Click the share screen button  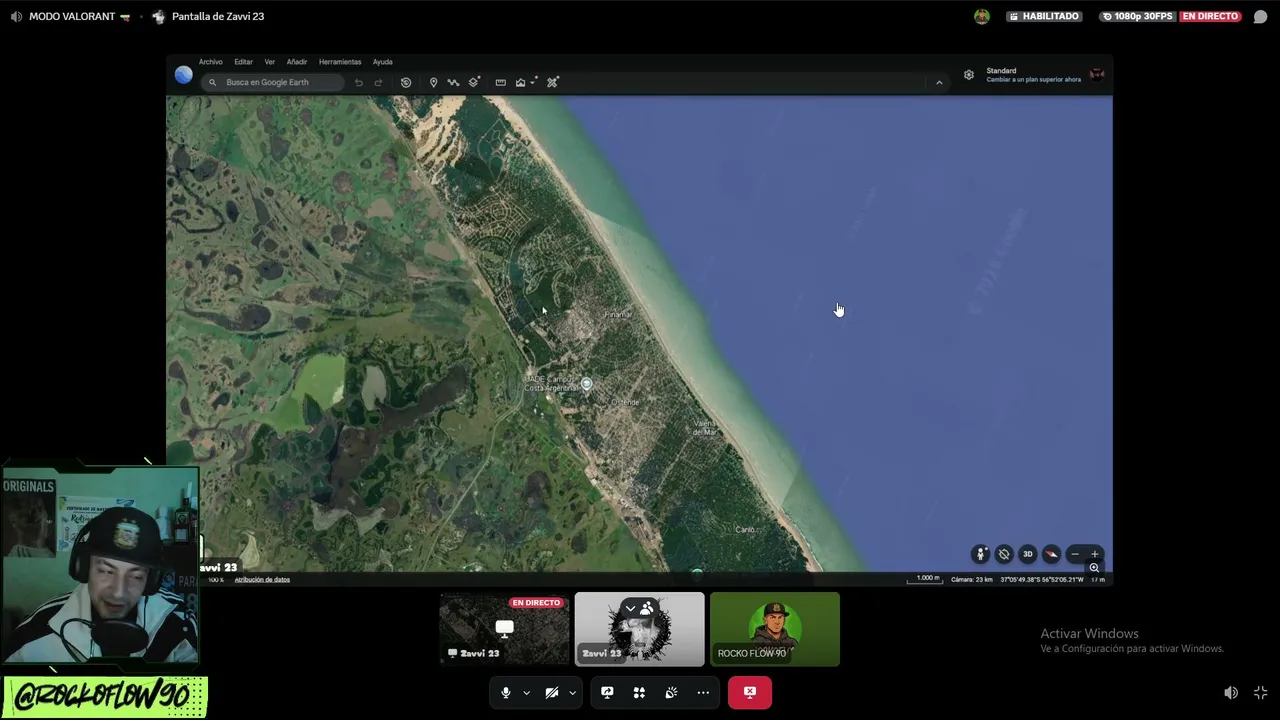(607, 692)
